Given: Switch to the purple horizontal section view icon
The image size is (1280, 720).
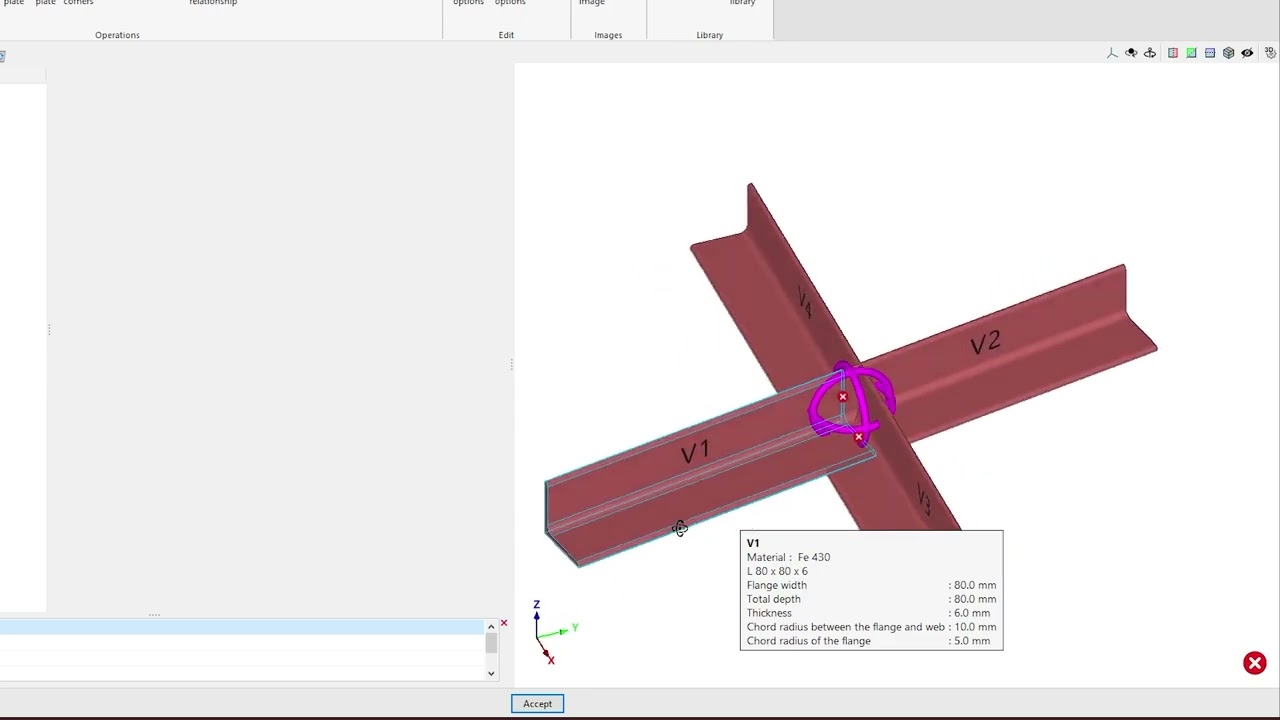Looking at the screenshot, I should 1210,53.
